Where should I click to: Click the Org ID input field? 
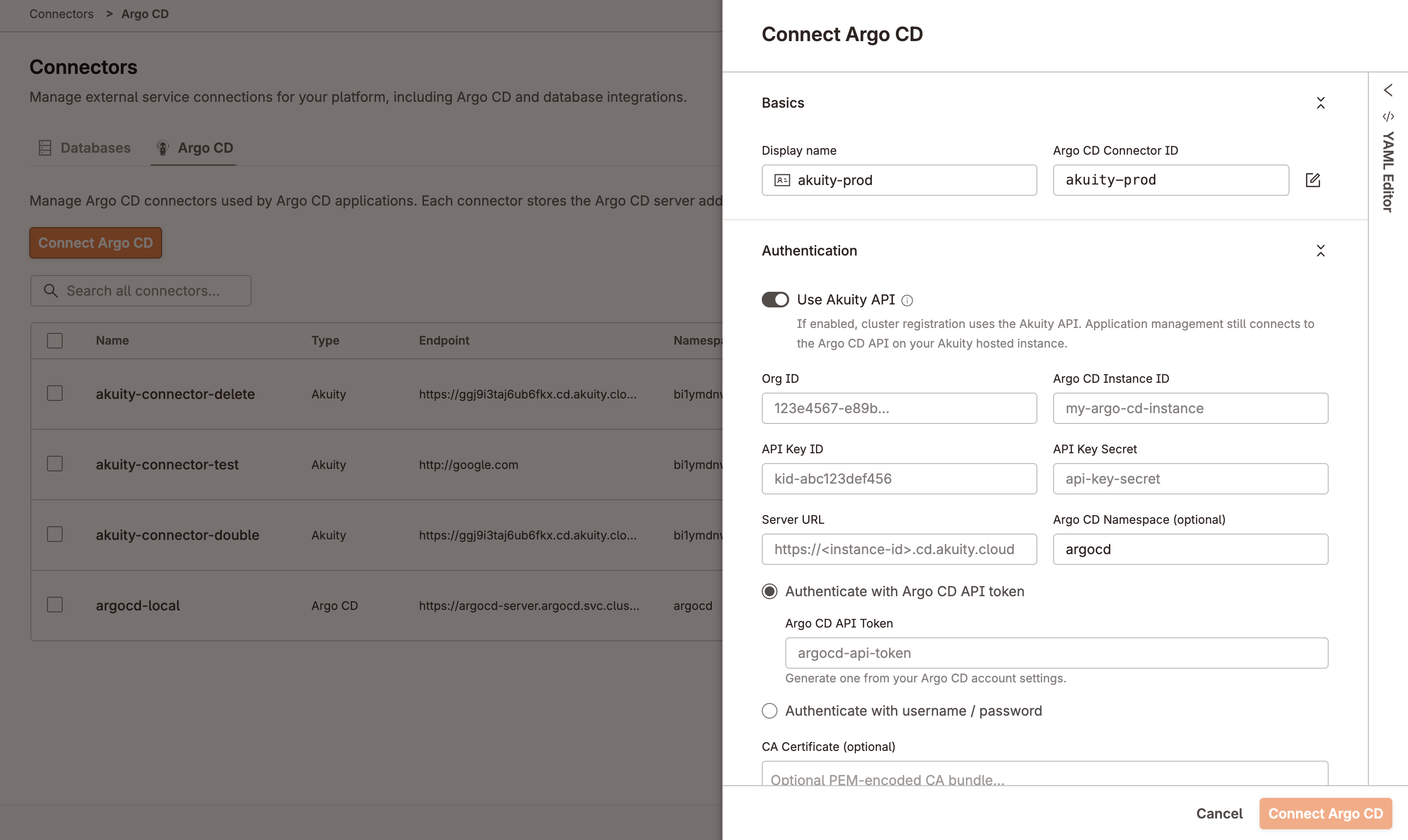point(899,408)
